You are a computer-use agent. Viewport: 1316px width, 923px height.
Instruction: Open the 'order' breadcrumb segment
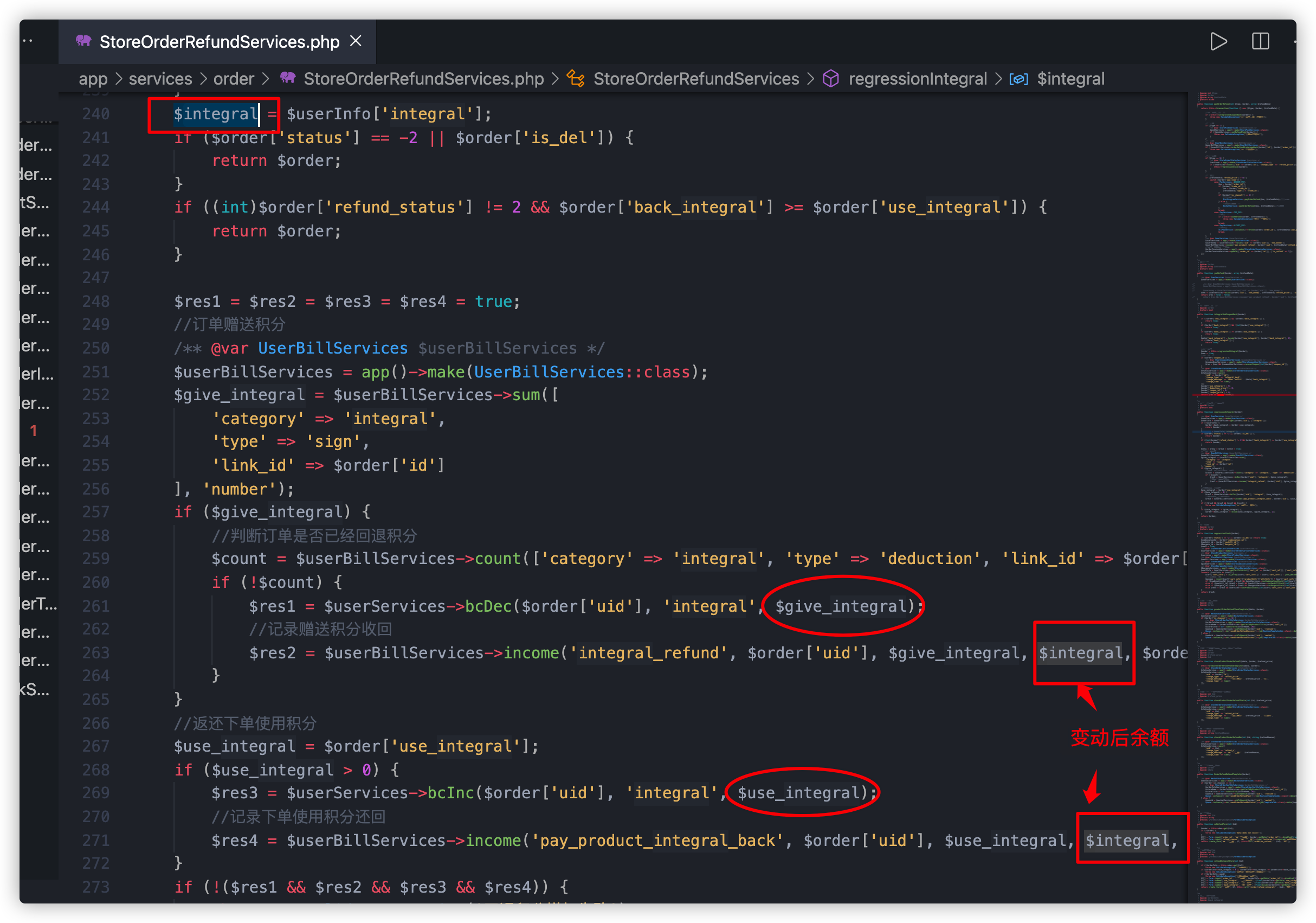click(234, 79)
